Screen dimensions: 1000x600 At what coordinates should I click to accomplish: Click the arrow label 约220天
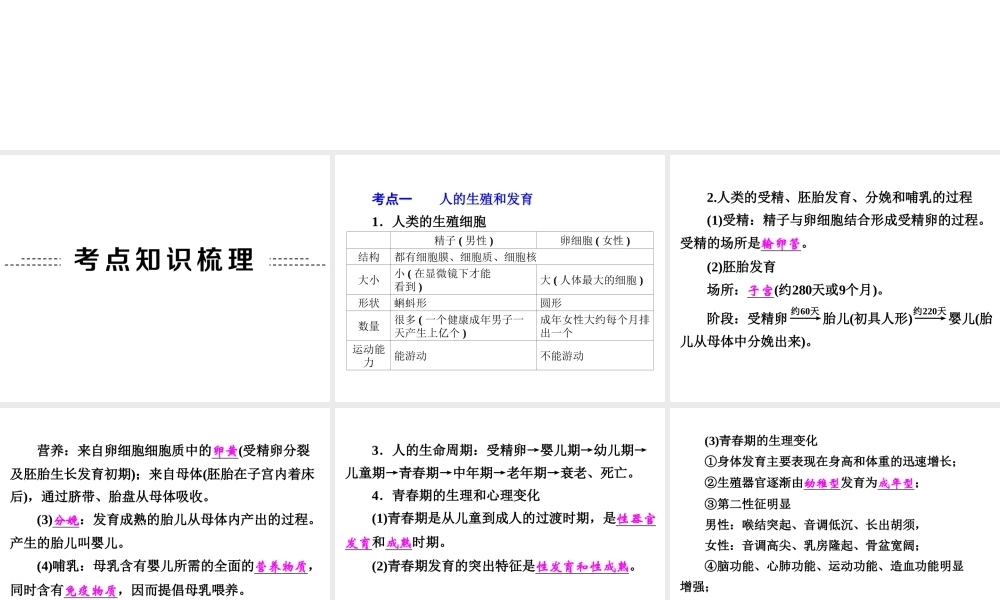click(930, 311)
